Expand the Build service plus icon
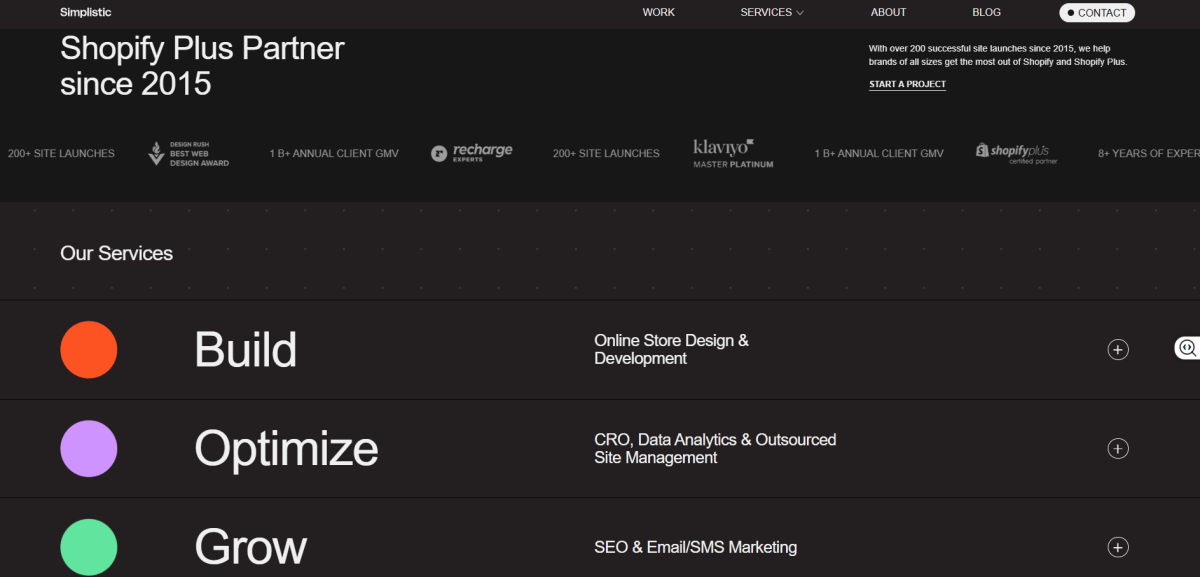Image resolution: width=1200 pixels, height=577 pixels. pyautogui.click(x=1118, y=350)
